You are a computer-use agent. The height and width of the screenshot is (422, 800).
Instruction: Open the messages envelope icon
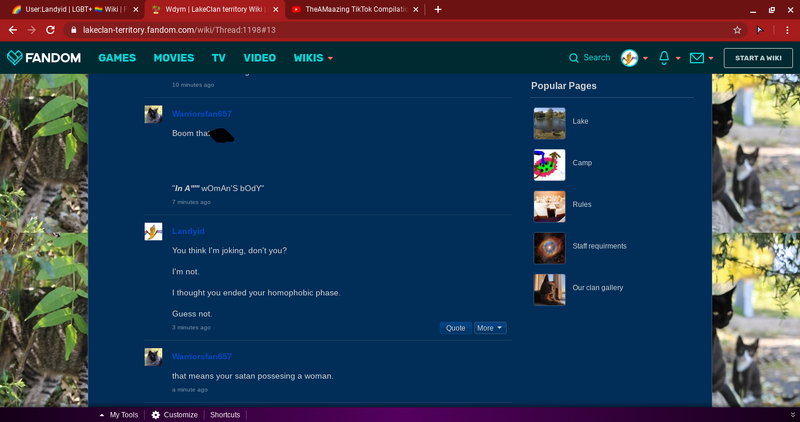click(x=697, y=58)
